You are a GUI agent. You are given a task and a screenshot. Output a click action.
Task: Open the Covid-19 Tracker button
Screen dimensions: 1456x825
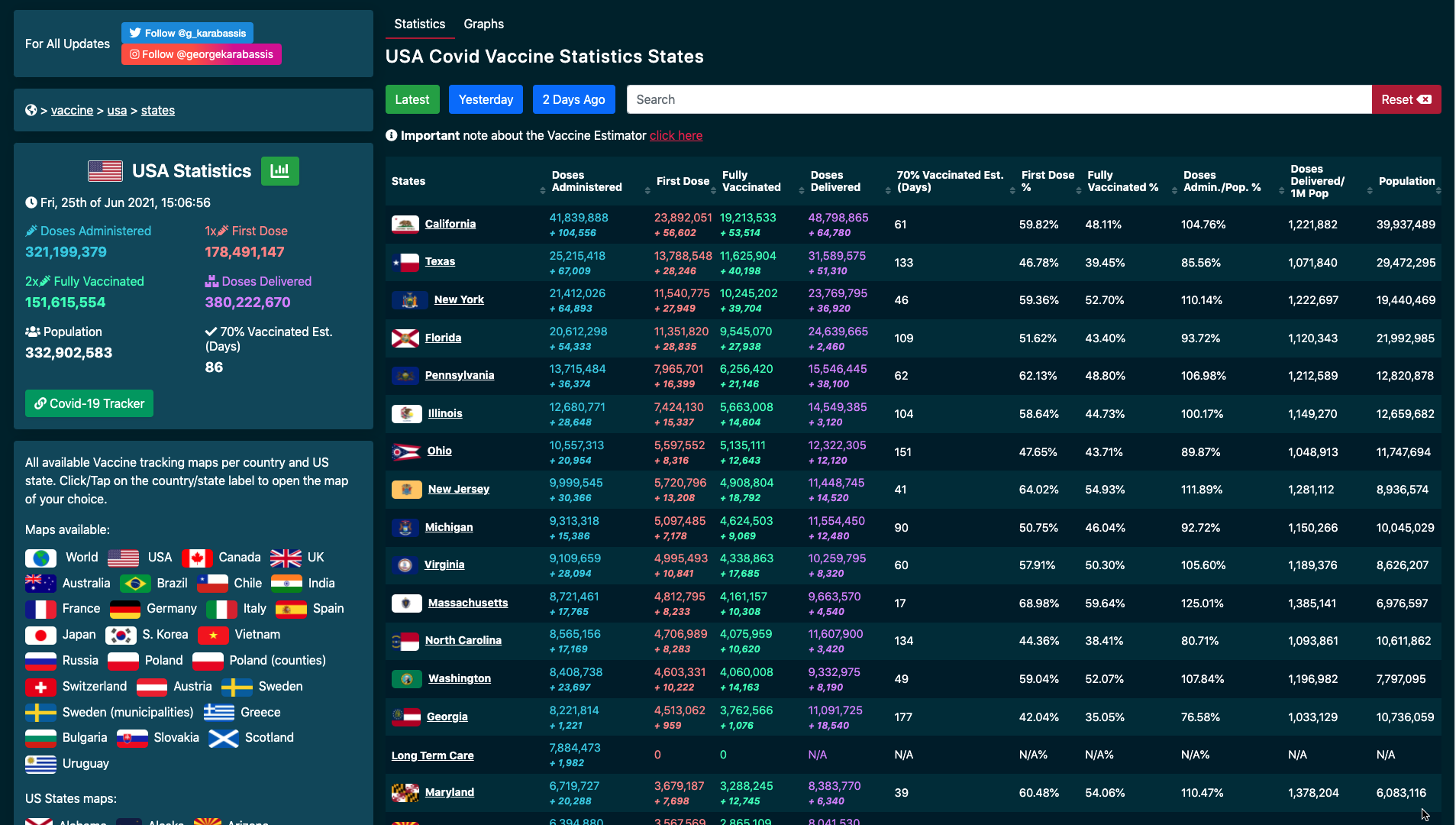coord(89,403)
